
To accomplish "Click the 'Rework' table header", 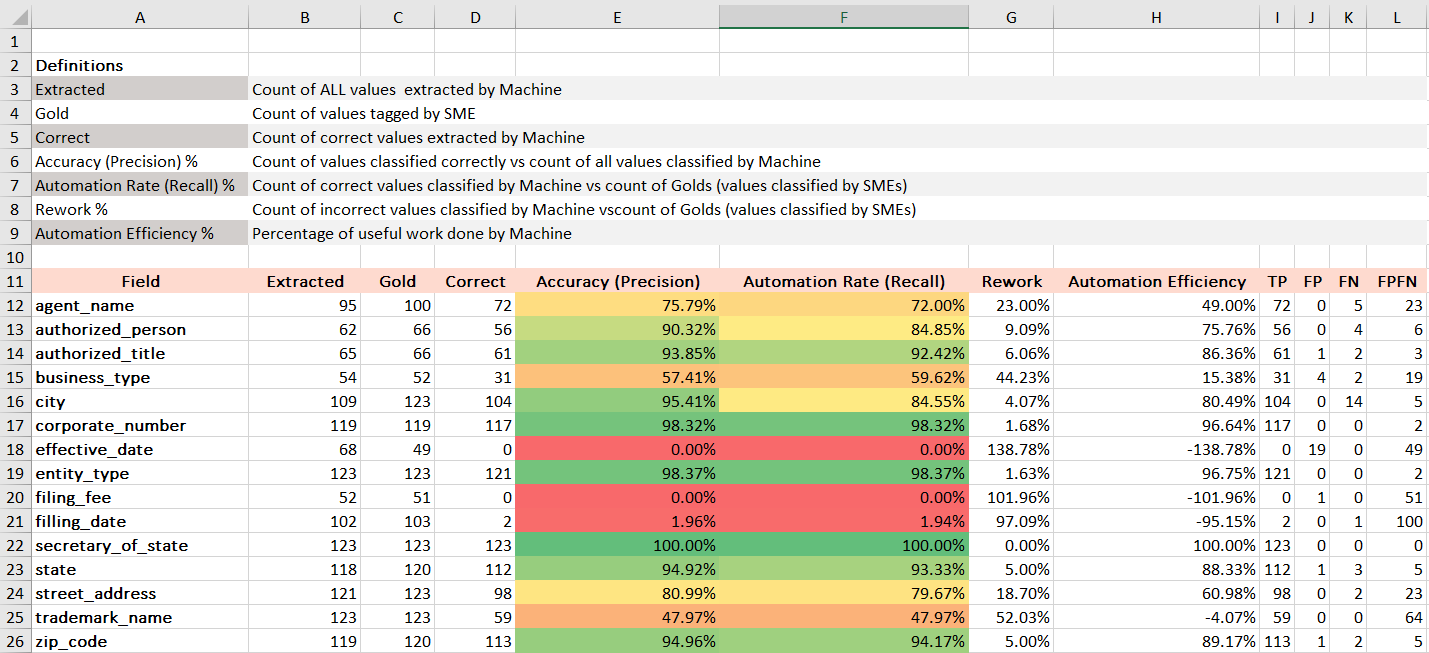I will tap(1011, 281).
